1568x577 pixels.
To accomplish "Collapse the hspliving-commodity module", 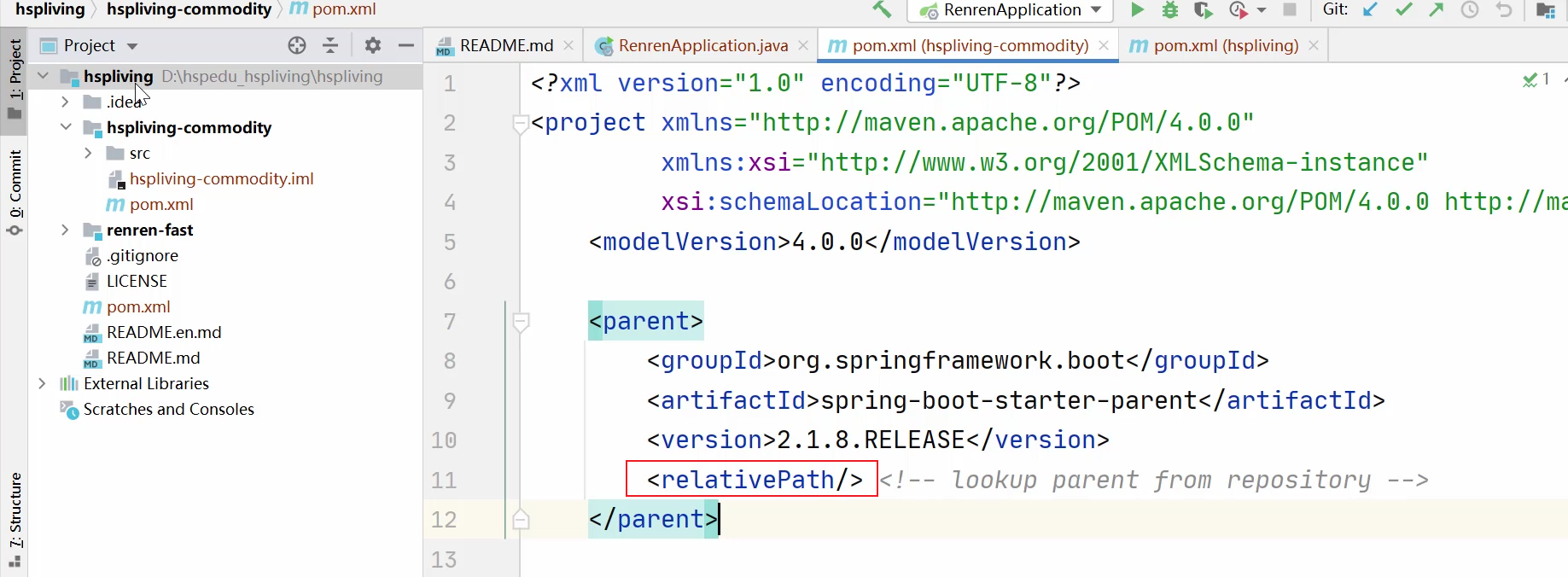I will pos(66,127).
